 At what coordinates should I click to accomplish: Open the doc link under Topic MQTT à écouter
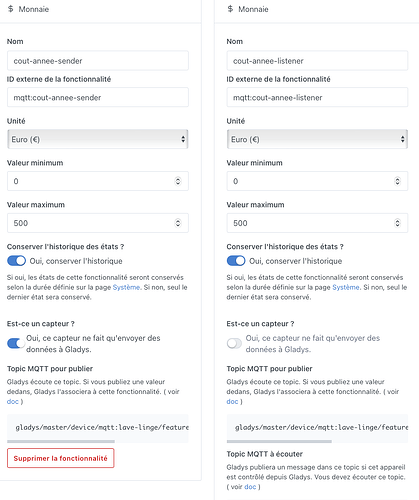(x=250, y=487)
